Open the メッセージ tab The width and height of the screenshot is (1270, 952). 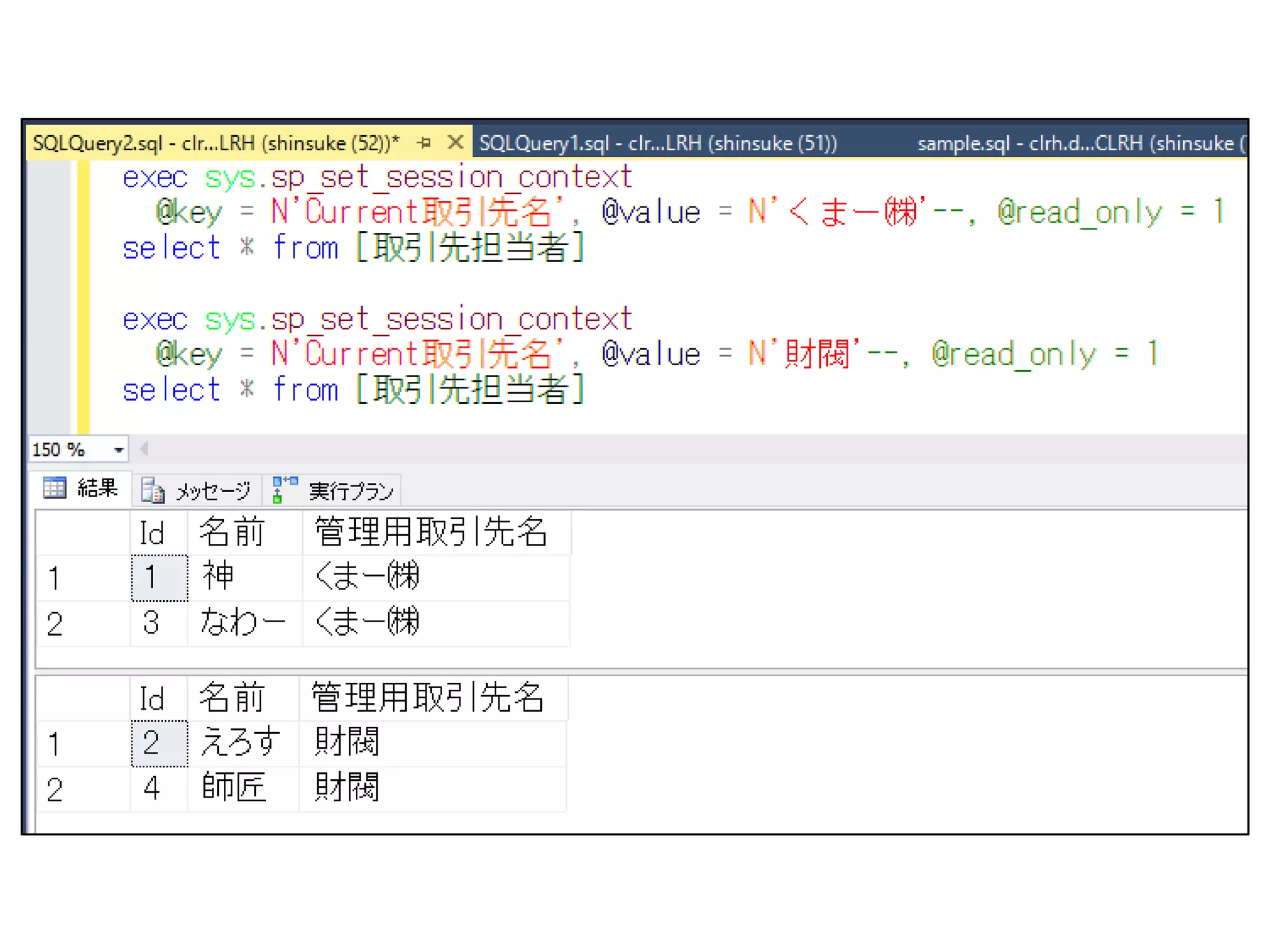pos(213,491)
